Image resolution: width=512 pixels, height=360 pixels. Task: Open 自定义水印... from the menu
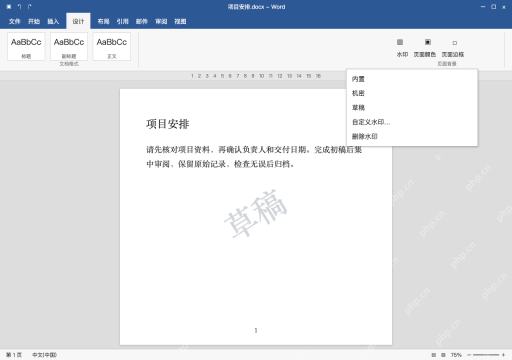click(x=412, y=122)
